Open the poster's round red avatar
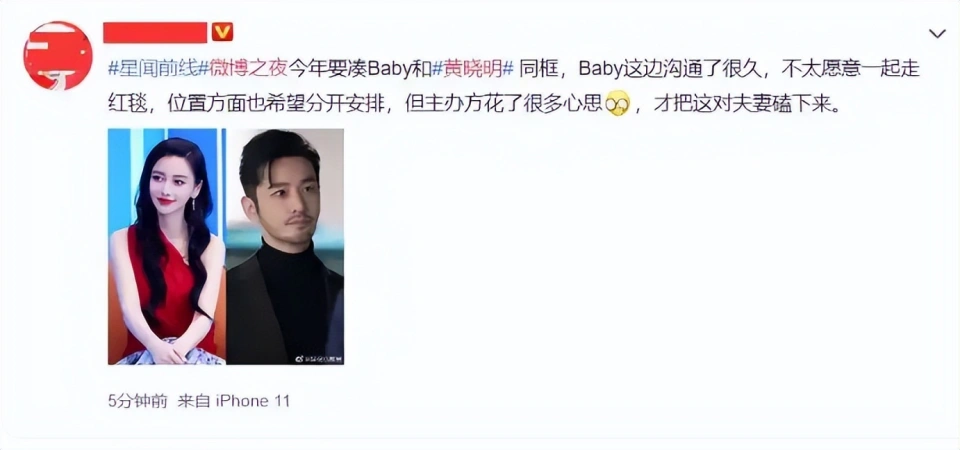 coord(58,56)
